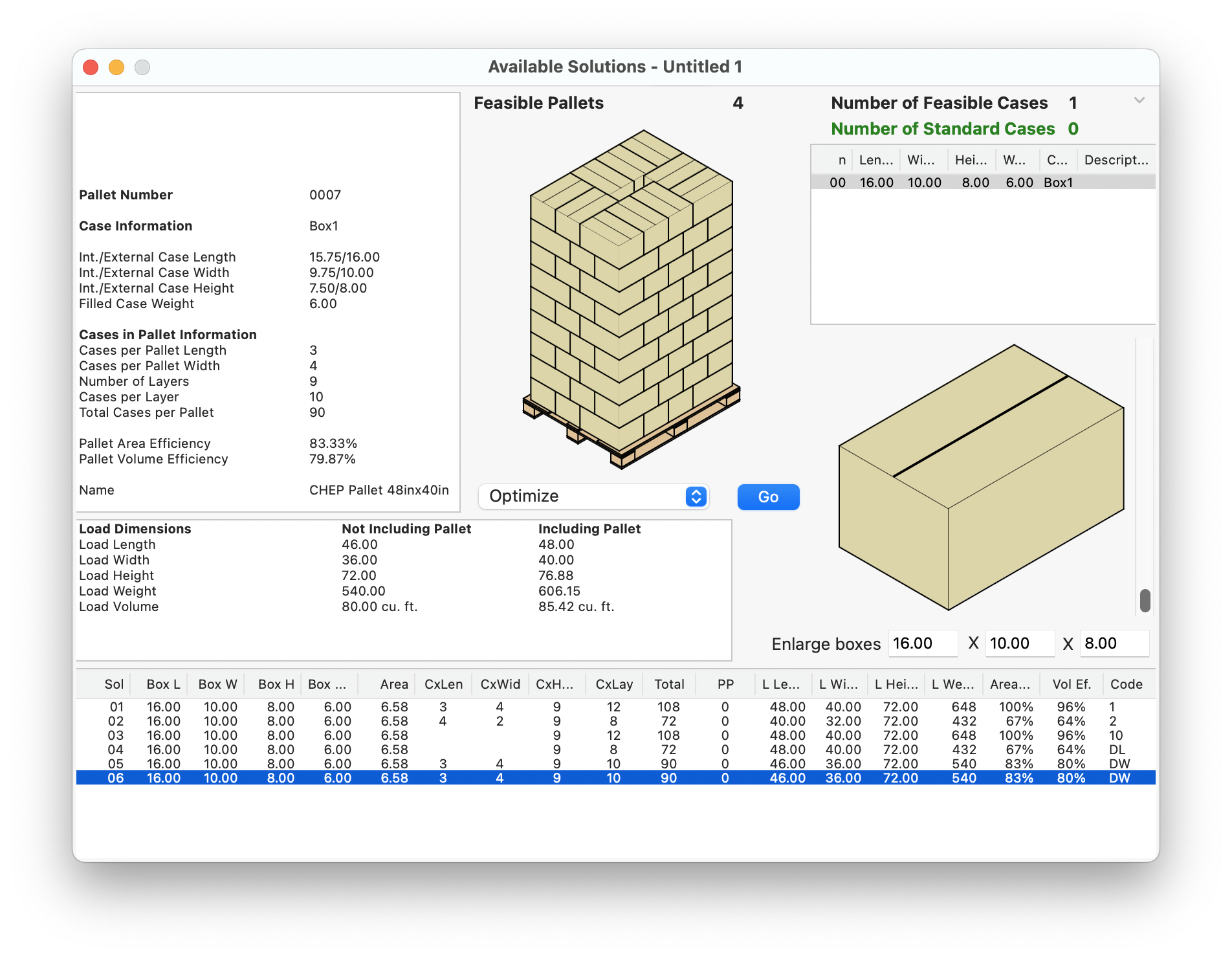Click the single box 3D preview
The width and height of the screenshot is (1232, 958).
(x=981, y=477)
